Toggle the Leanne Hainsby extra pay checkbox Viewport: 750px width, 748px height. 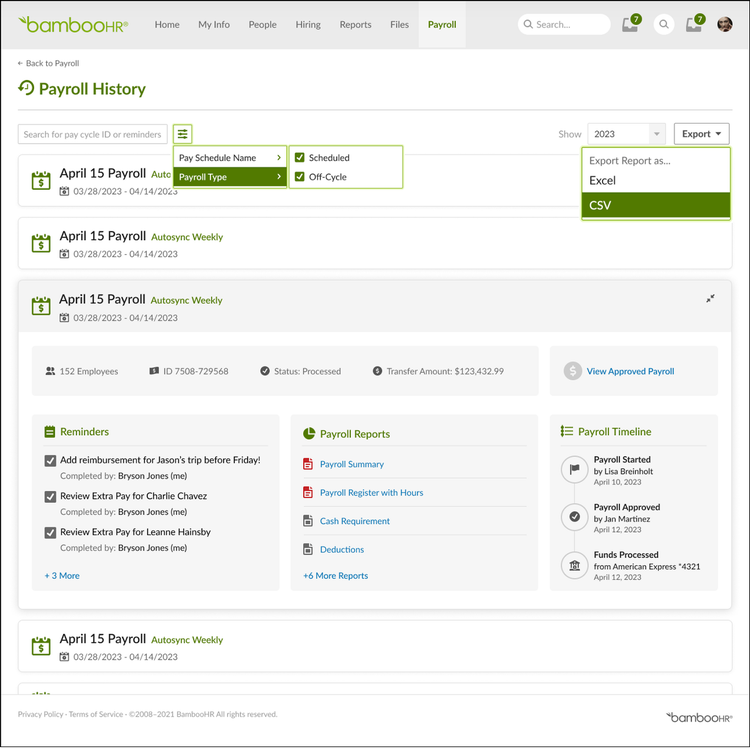pos(50,532)
